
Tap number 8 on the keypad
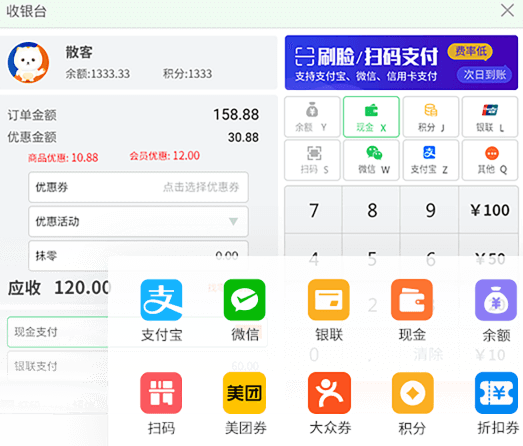pyautogui.click(x=372, y=210)
